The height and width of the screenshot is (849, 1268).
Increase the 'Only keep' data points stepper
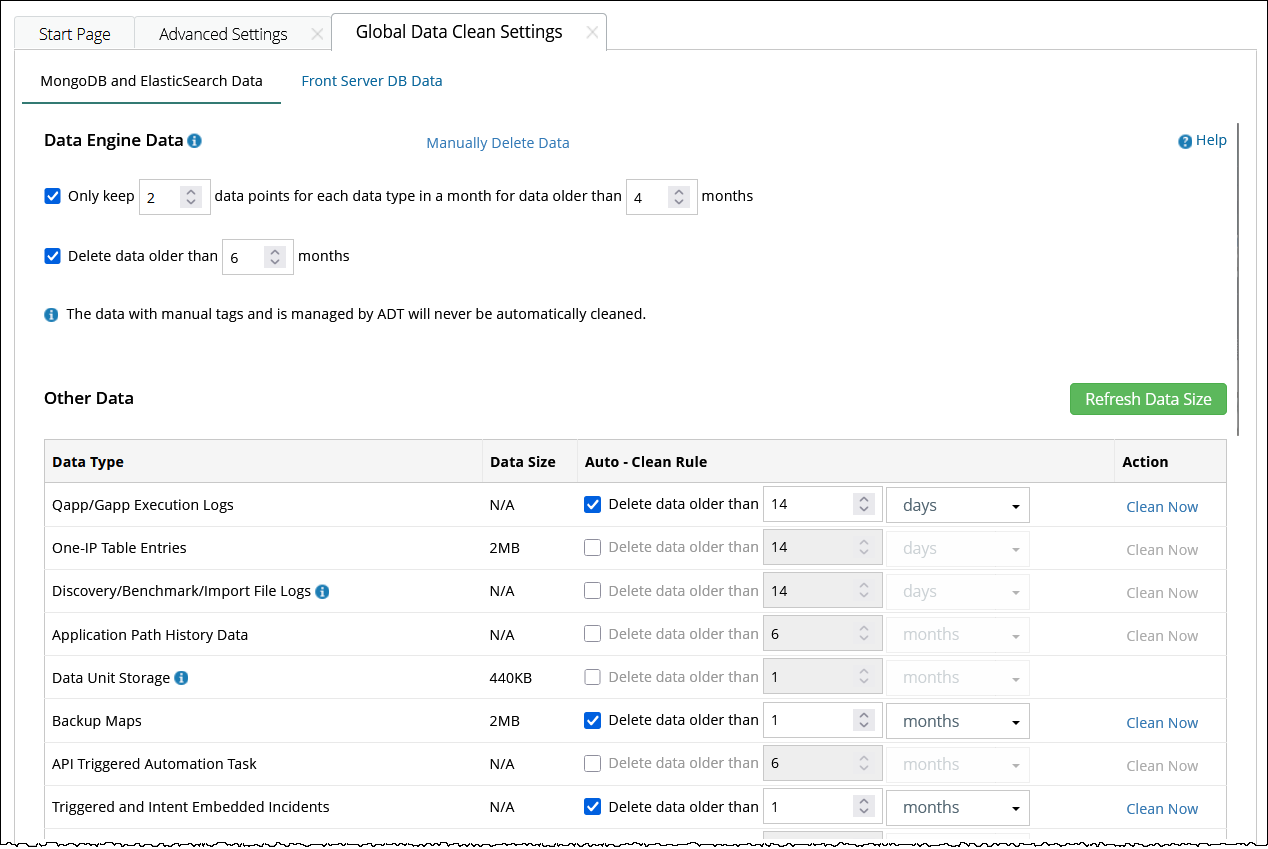point(191,191)
